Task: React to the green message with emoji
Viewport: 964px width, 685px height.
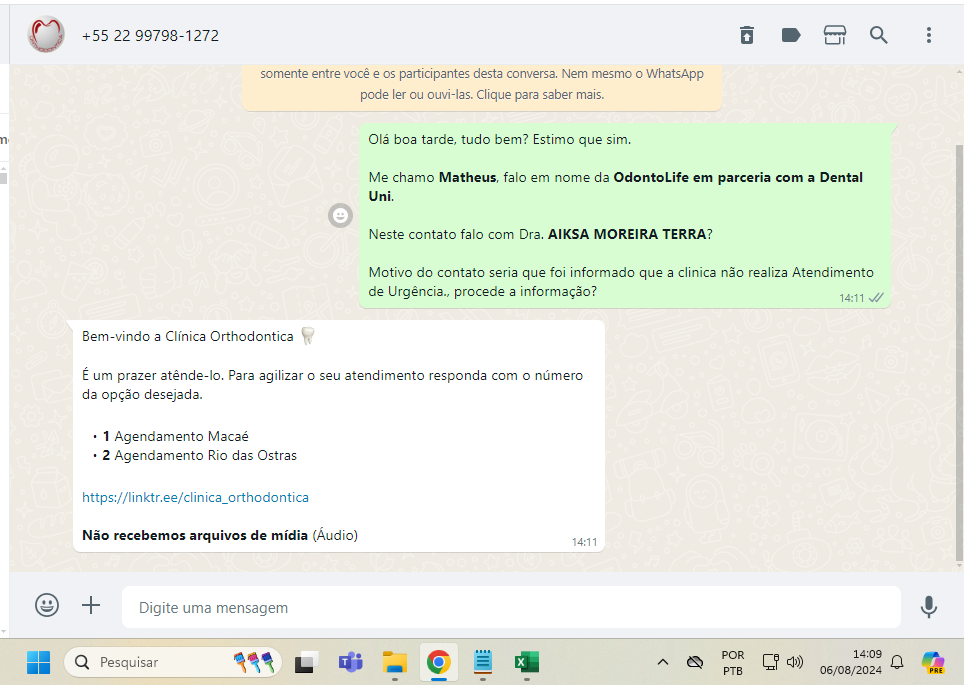Action: click(340, 216)
